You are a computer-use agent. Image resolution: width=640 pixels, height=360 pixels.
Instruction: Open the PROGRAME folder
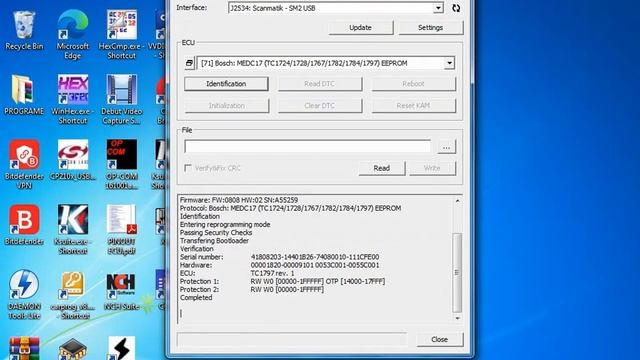click(24, 95)
